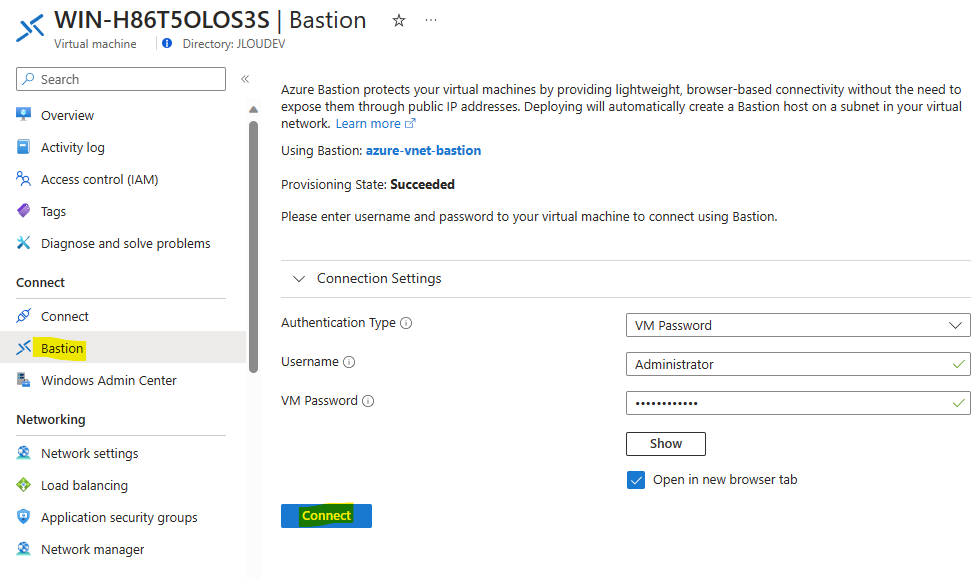Click the Overview monitor icon
Screen dimensions: 978x579
click(x=24, y=115)
